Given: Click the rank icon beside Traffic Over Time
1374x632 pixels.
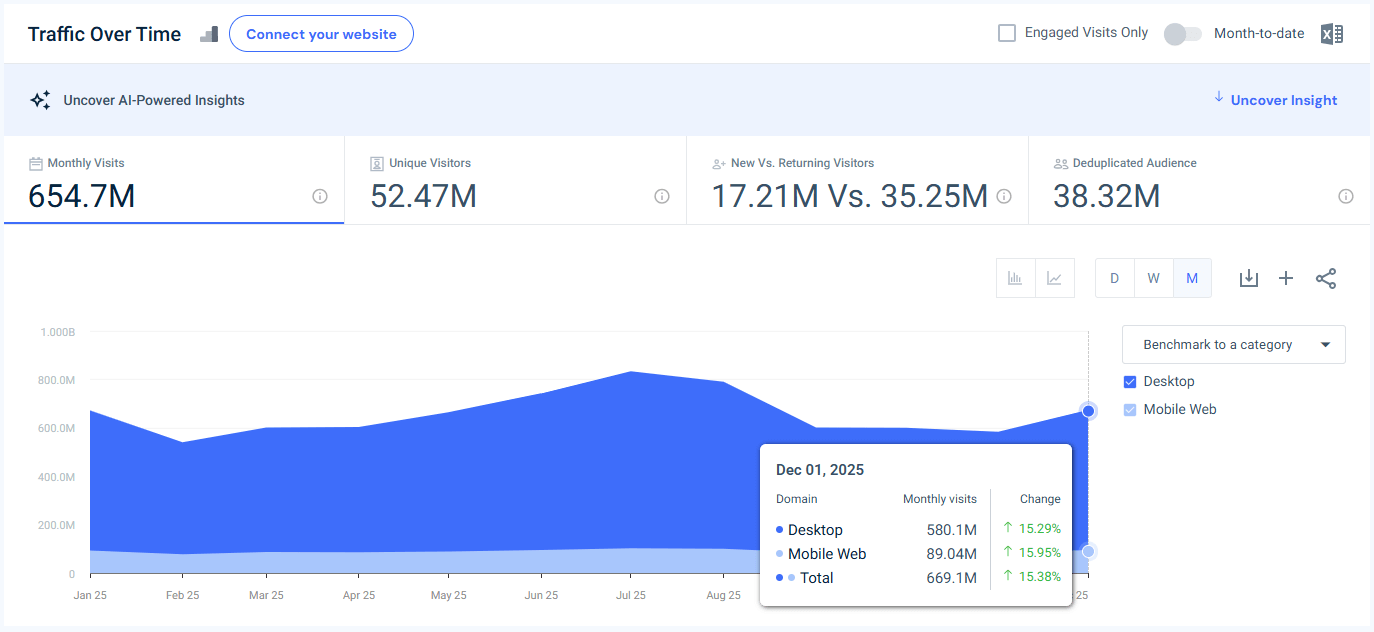Looking at the screenshot, I should [209, 33].
